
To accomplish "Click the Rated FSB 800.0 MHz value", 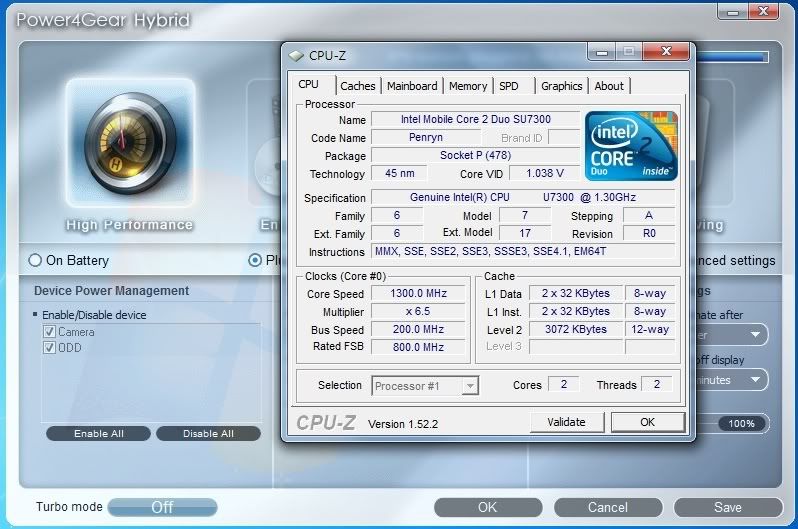I will [418, 347].
